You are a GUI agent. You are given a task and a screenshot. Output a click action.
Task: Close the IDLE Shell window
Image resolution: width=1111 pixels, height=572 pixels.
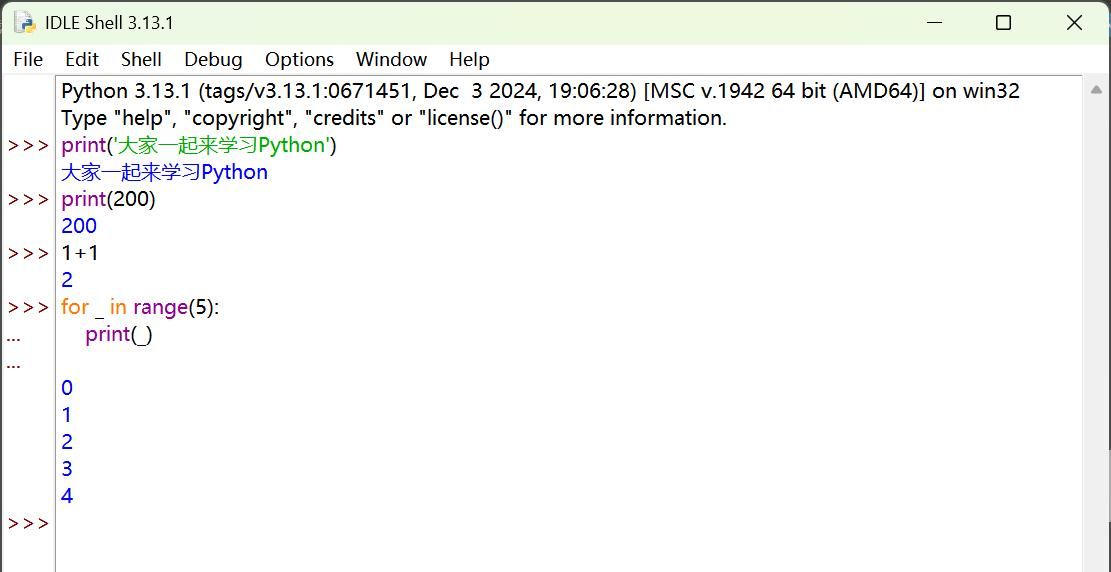1074,22
